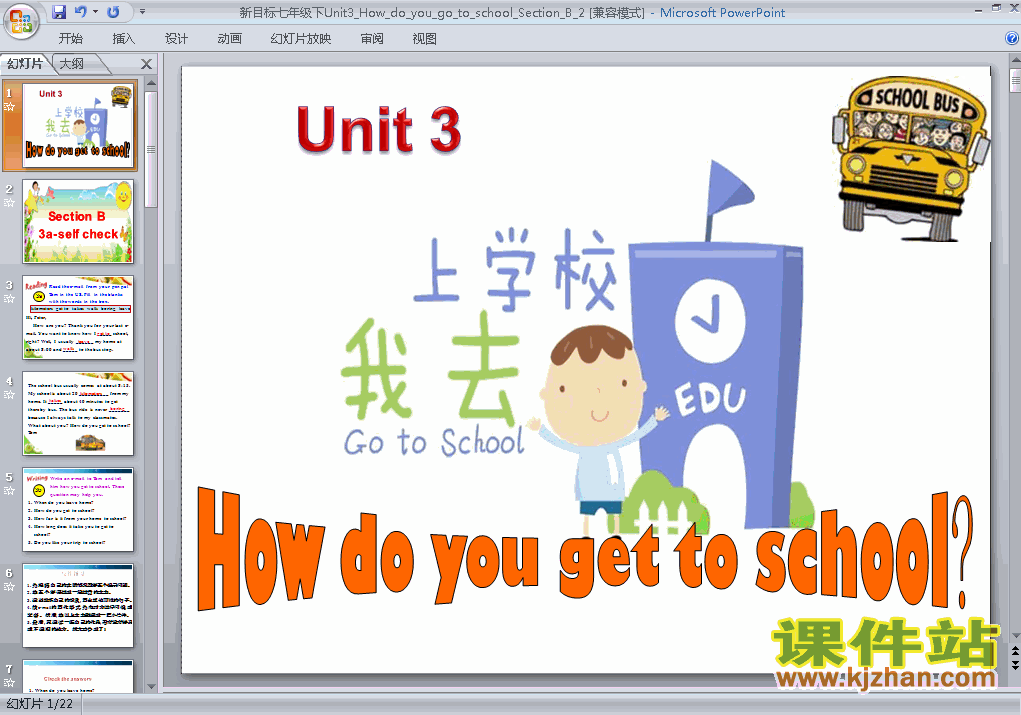Expand the Customize Quick Access Toolbar dropdown
Image resolution: width=1021 pixels, height=715 pixels.
143,12
